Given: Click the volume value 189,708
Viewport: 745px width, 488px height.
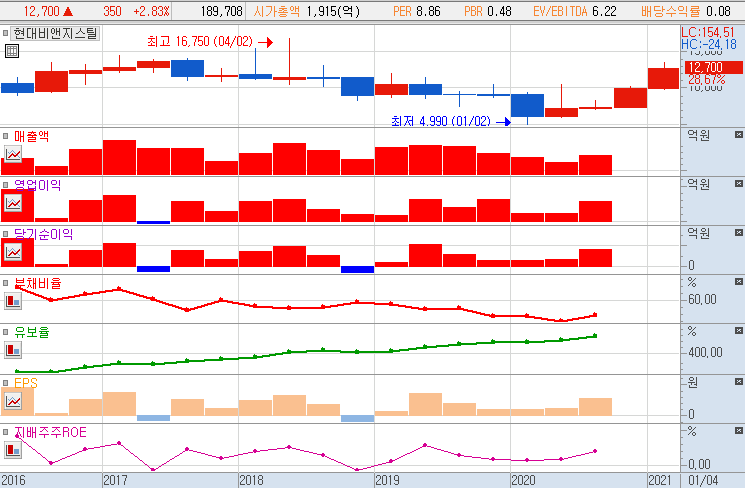Looking at the screenshot, I should [x=221, y=11].
